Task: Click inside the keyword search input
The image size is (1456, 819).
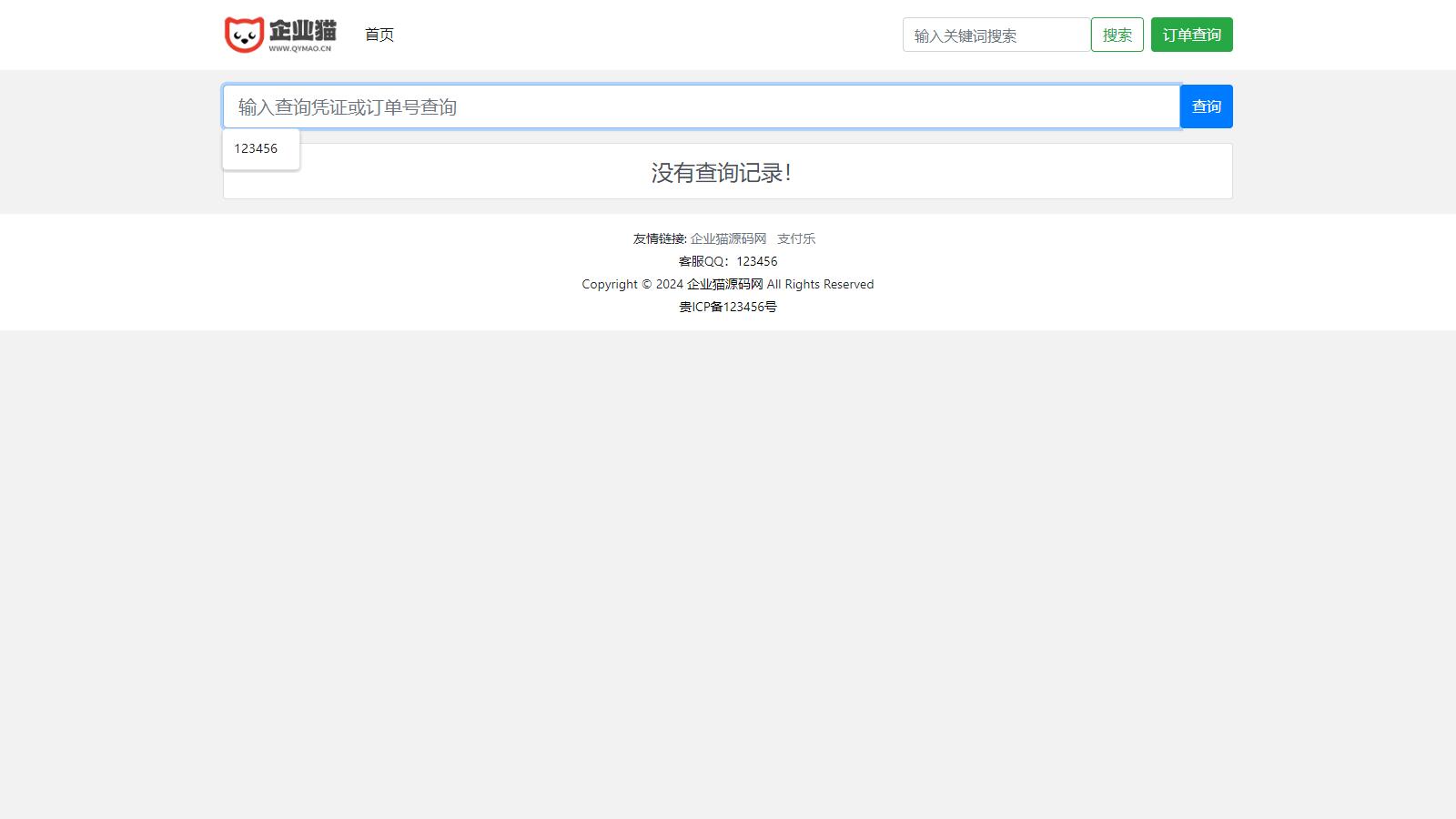Action: point(995,35)
